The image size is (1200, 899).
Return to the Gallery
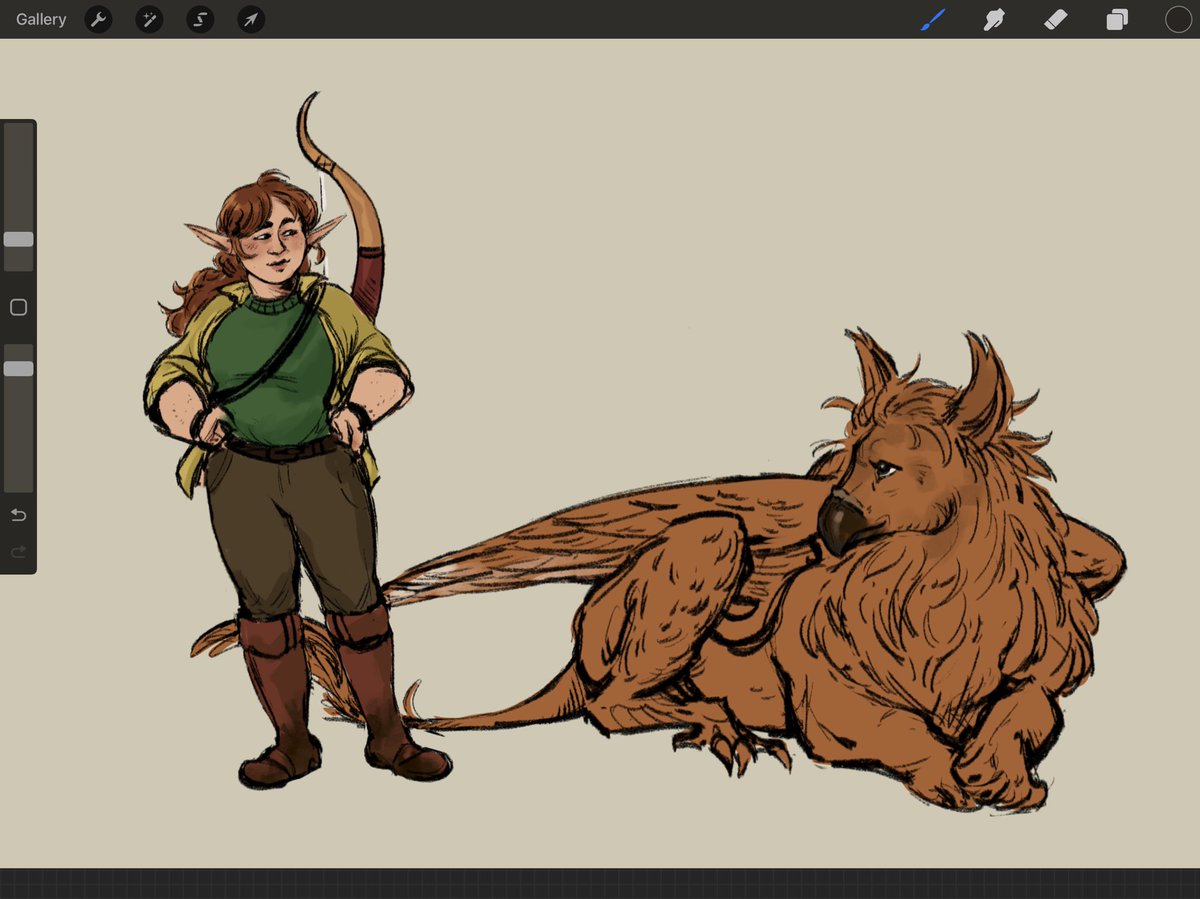click(x=41, y=19)
